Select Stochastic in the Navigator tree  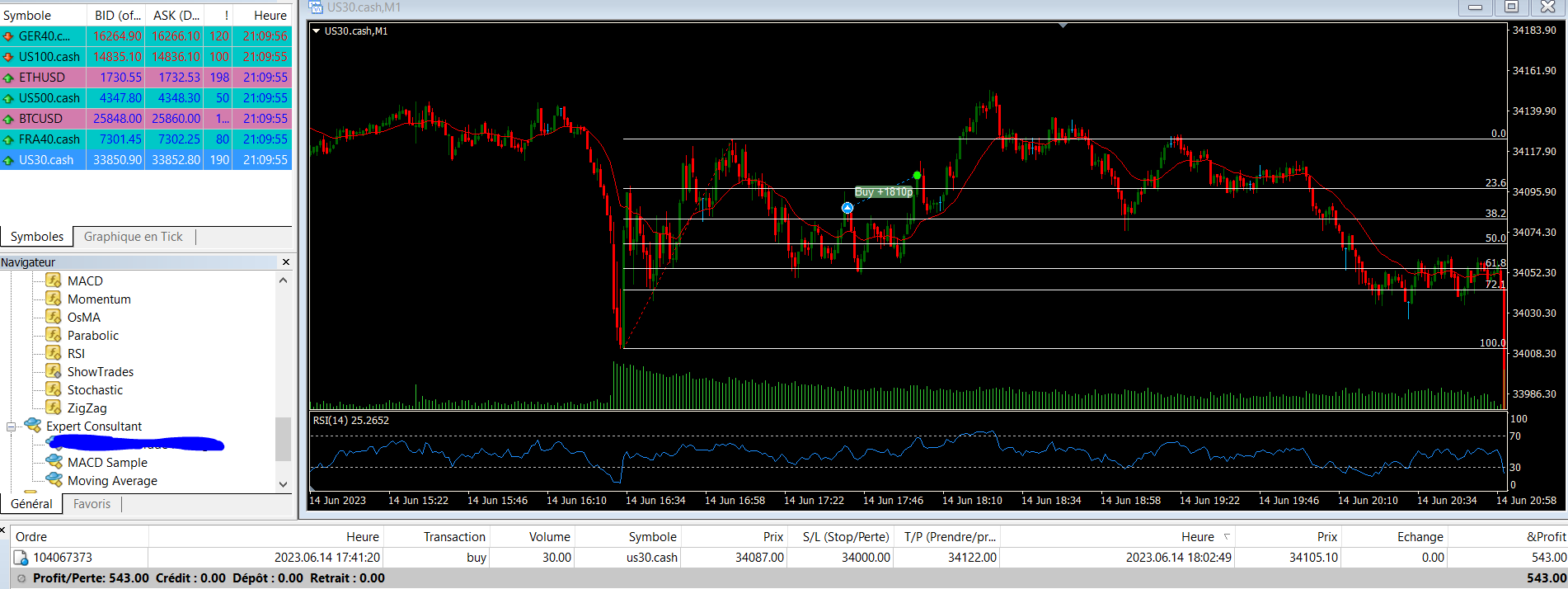[x=95, y=389]
